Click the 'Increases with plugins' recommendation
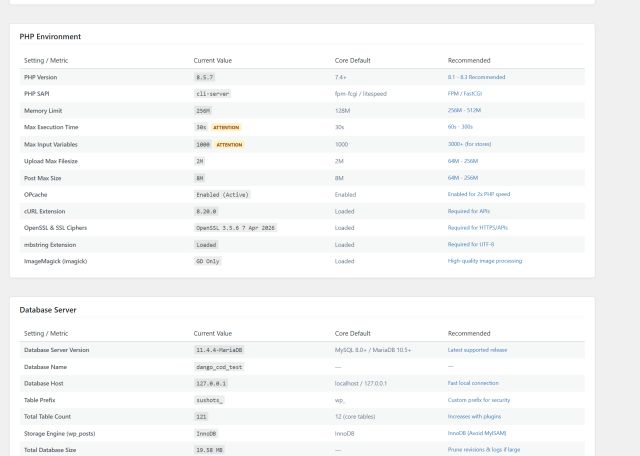 click(474, 416)
